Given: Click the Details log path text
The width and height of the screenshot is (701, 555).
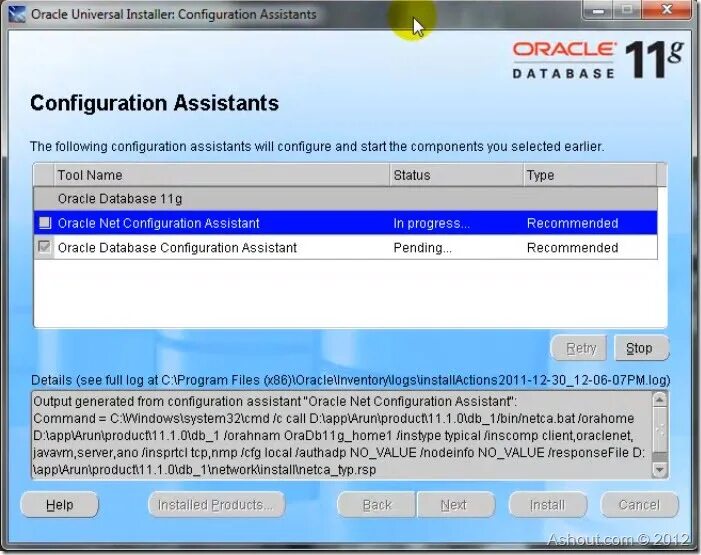Looking at the screenshot, I should coord(350,380).
